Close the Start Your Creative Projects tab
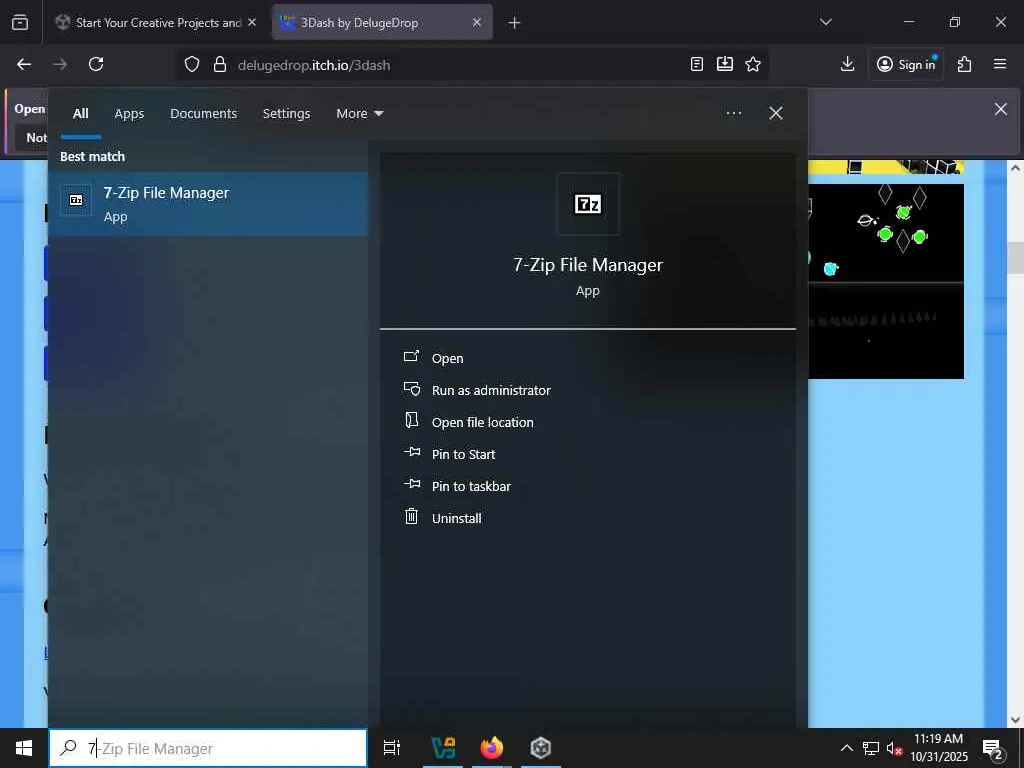Viewport: 1024px width, 768px height. tap(252, 22)
